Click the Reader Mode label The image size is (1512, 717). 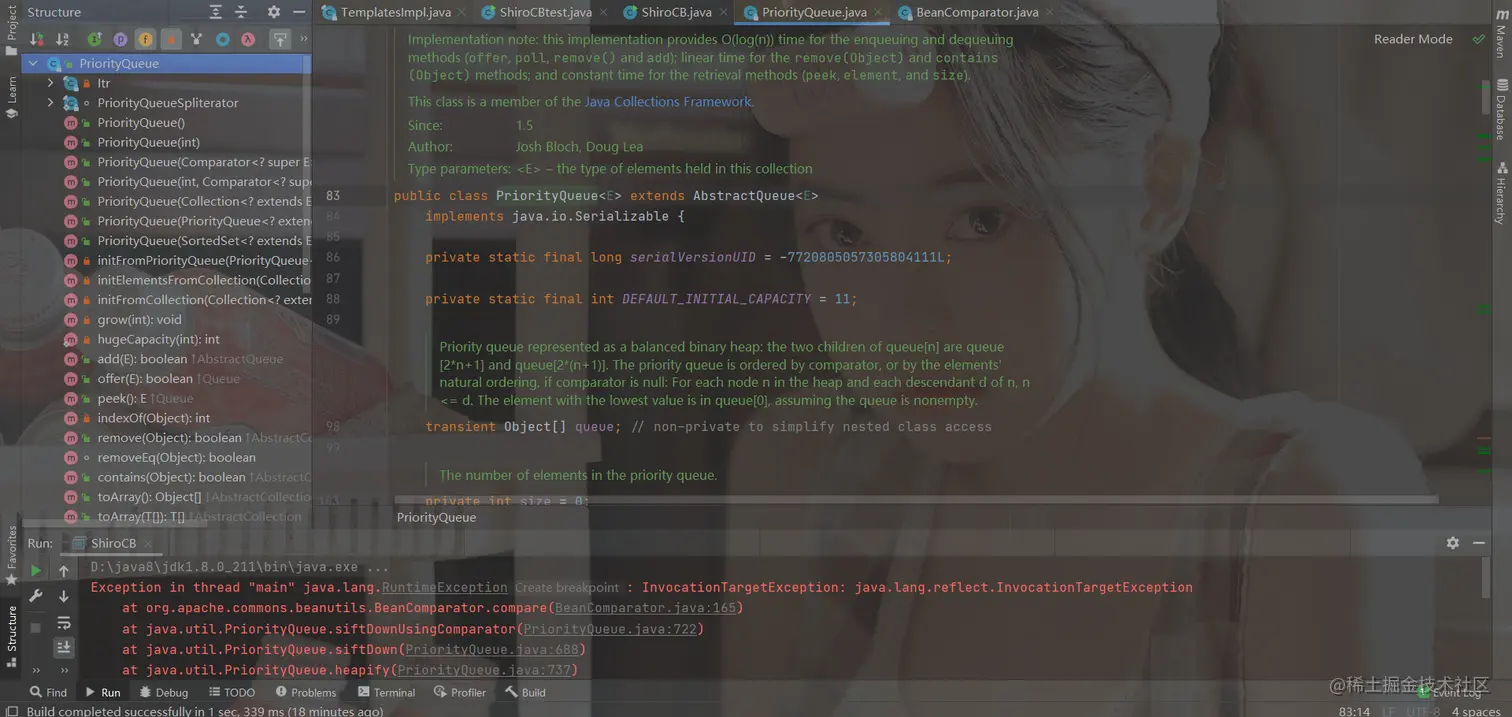(1412, 39)
